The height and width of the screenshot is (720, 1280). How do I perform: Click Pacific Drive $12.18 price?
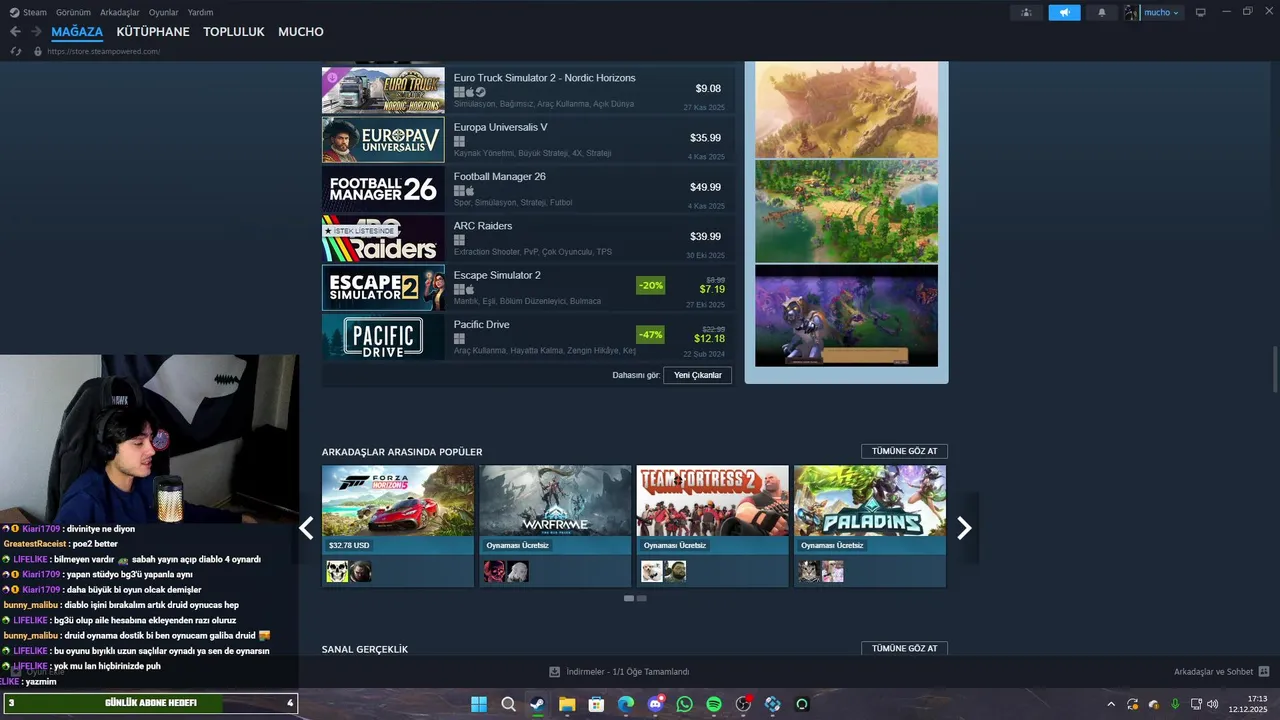710,339
